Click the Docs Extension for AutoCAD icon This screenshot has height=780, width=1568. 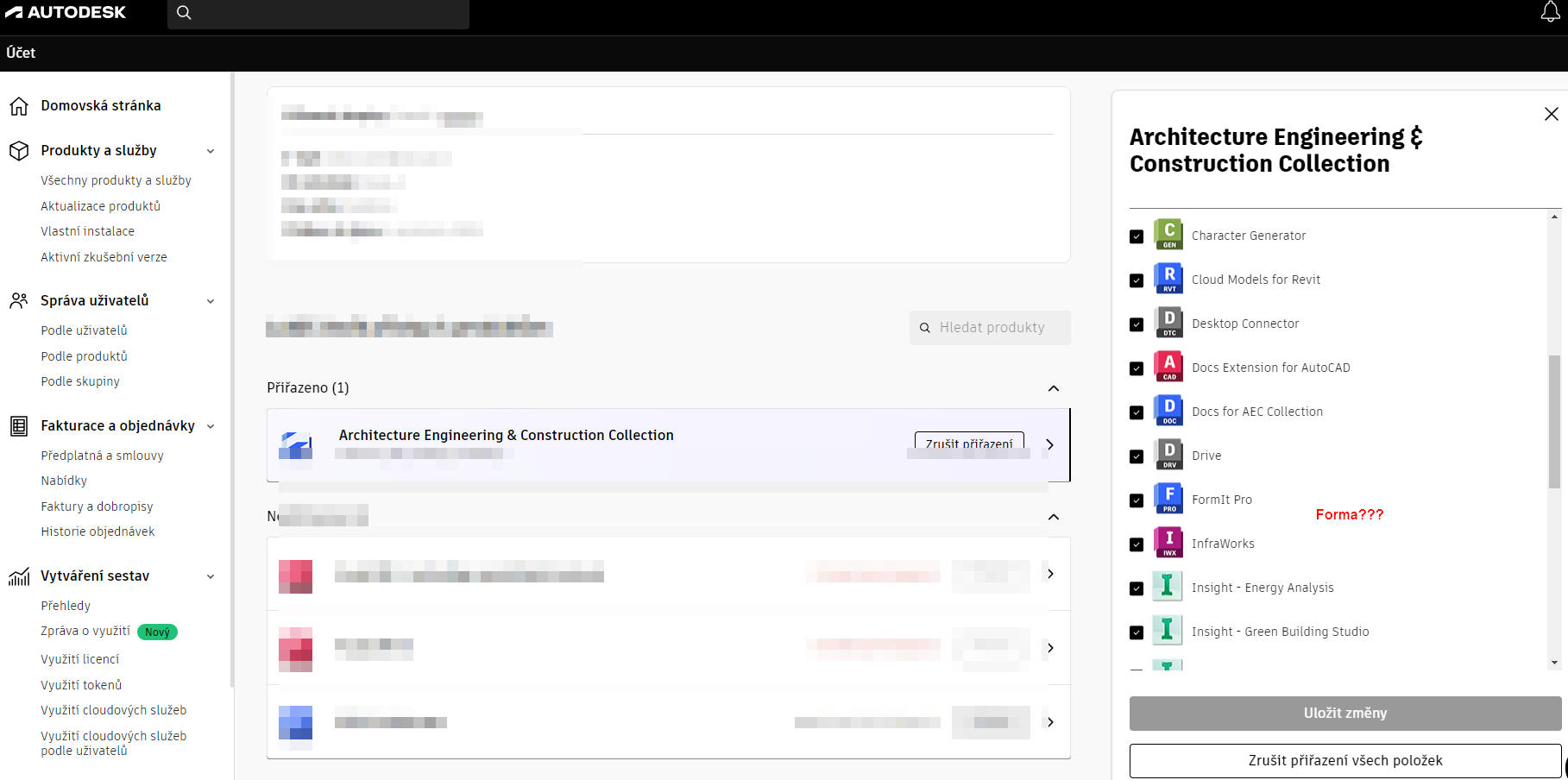[x=1168, y=367]
